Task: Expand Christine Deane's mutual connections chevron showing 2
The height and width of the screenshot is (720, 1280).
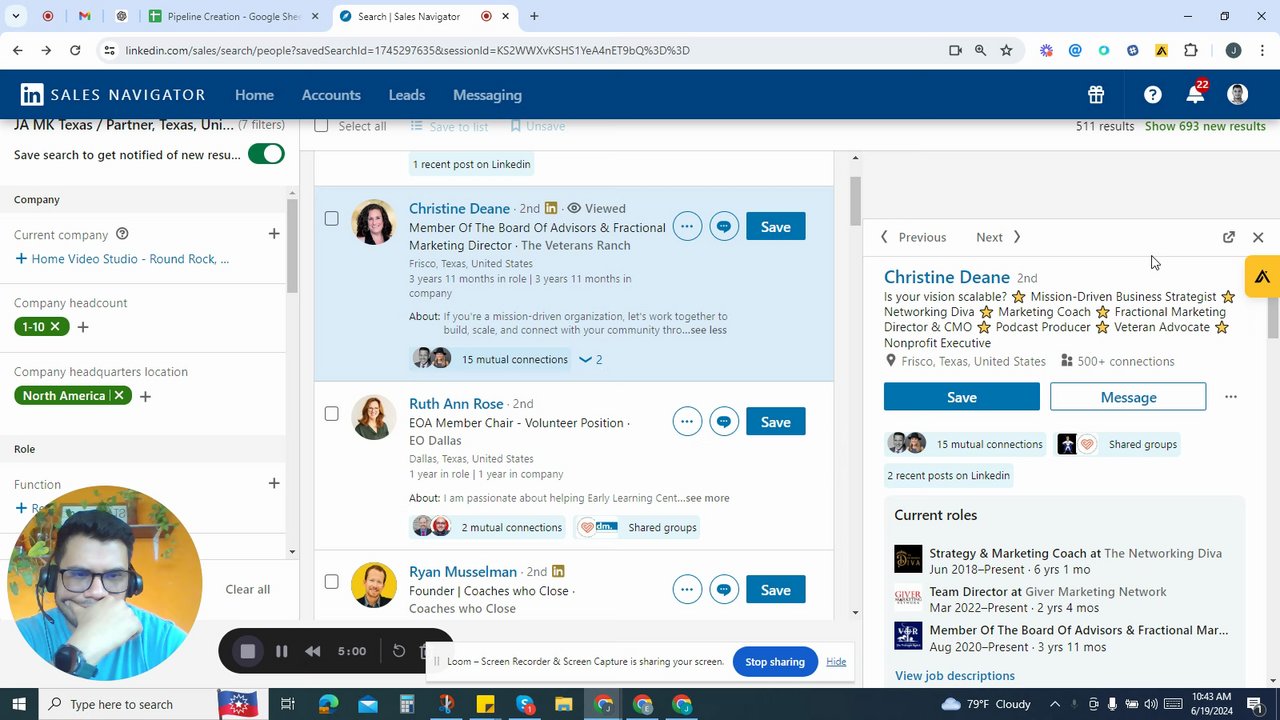Action: click(x=590, y=359)
